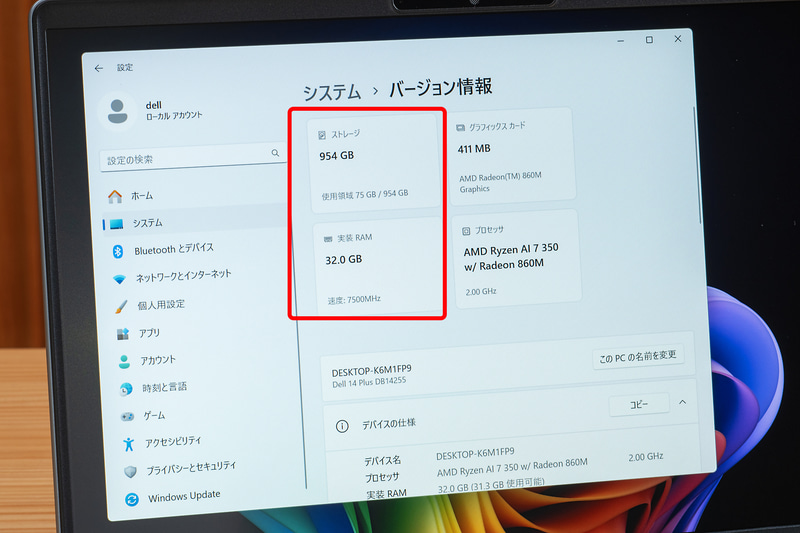Click the ストレージ card disk icon
This screenshot has height=533, width=800.
pos(322,135)
